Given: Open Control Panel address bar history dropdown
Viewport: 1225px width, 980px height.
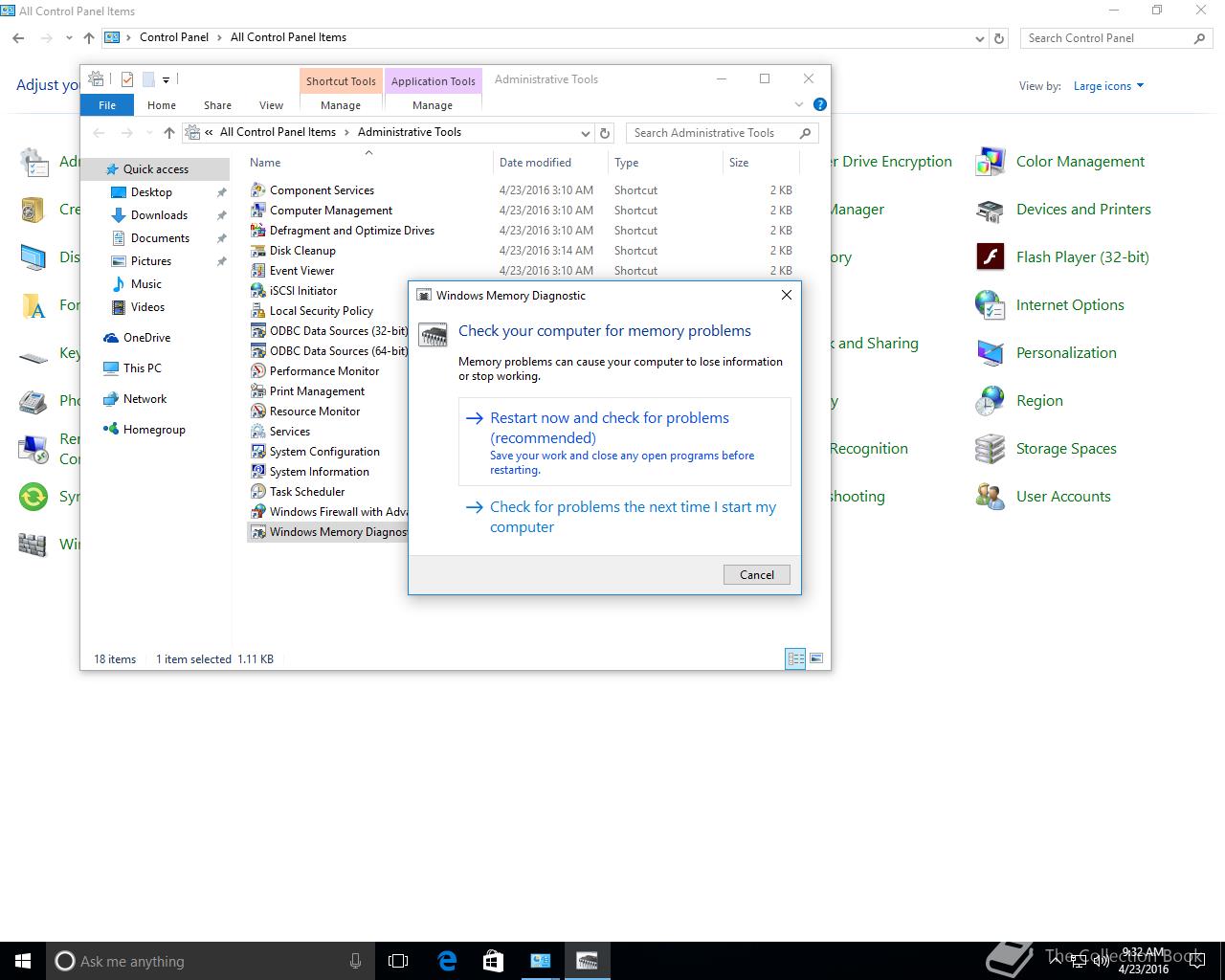Looking at the screenshot, I should pyautogui.click(x=979, y=38).
